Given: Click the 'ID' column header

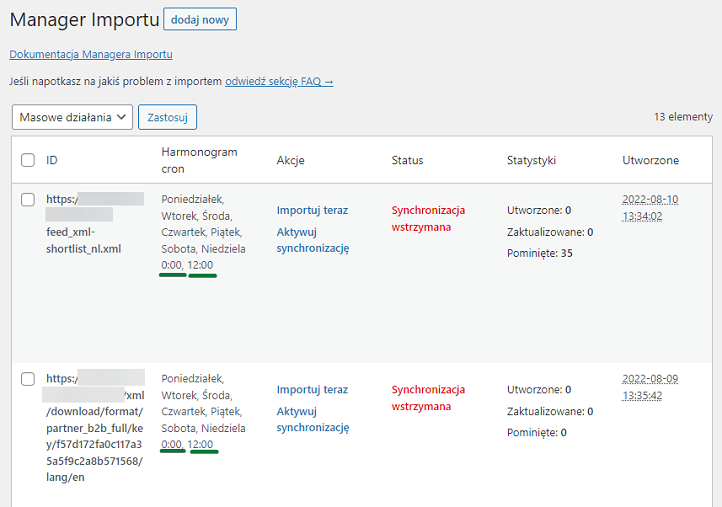Looking at the screenshot, I should coord(52,160).
